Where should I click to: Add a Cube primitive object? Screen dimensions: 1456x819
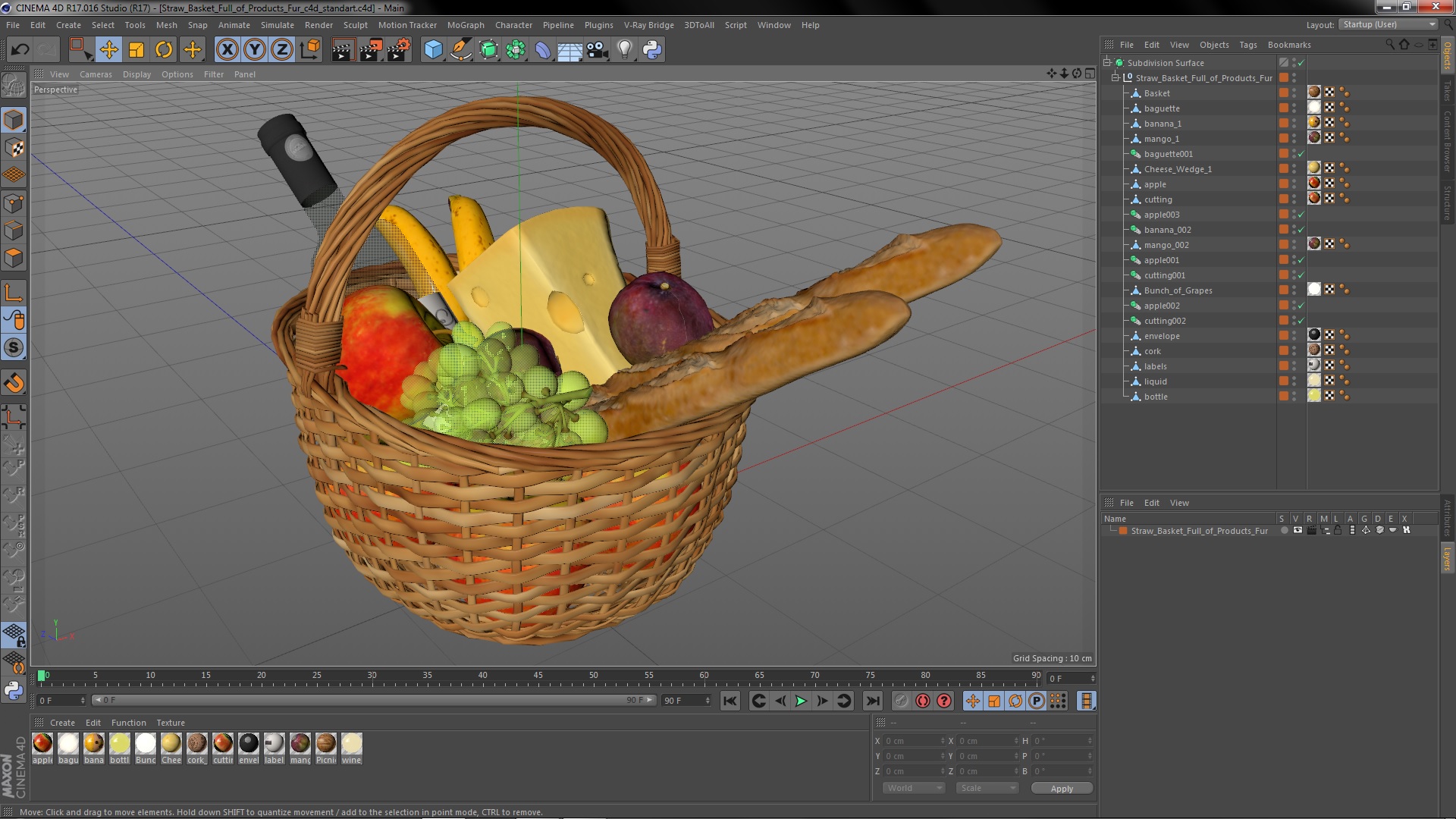click(433, 50)
